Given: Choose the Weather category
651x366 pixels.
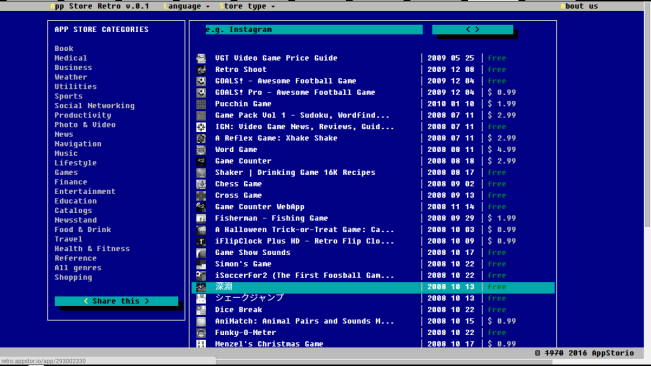Looking at the screenshot, I should [x=71, y=77].
